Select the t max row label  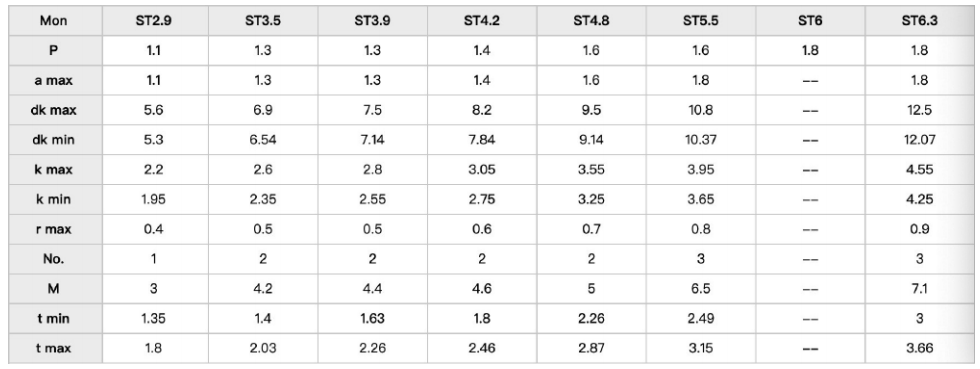[x=54, y=348]
